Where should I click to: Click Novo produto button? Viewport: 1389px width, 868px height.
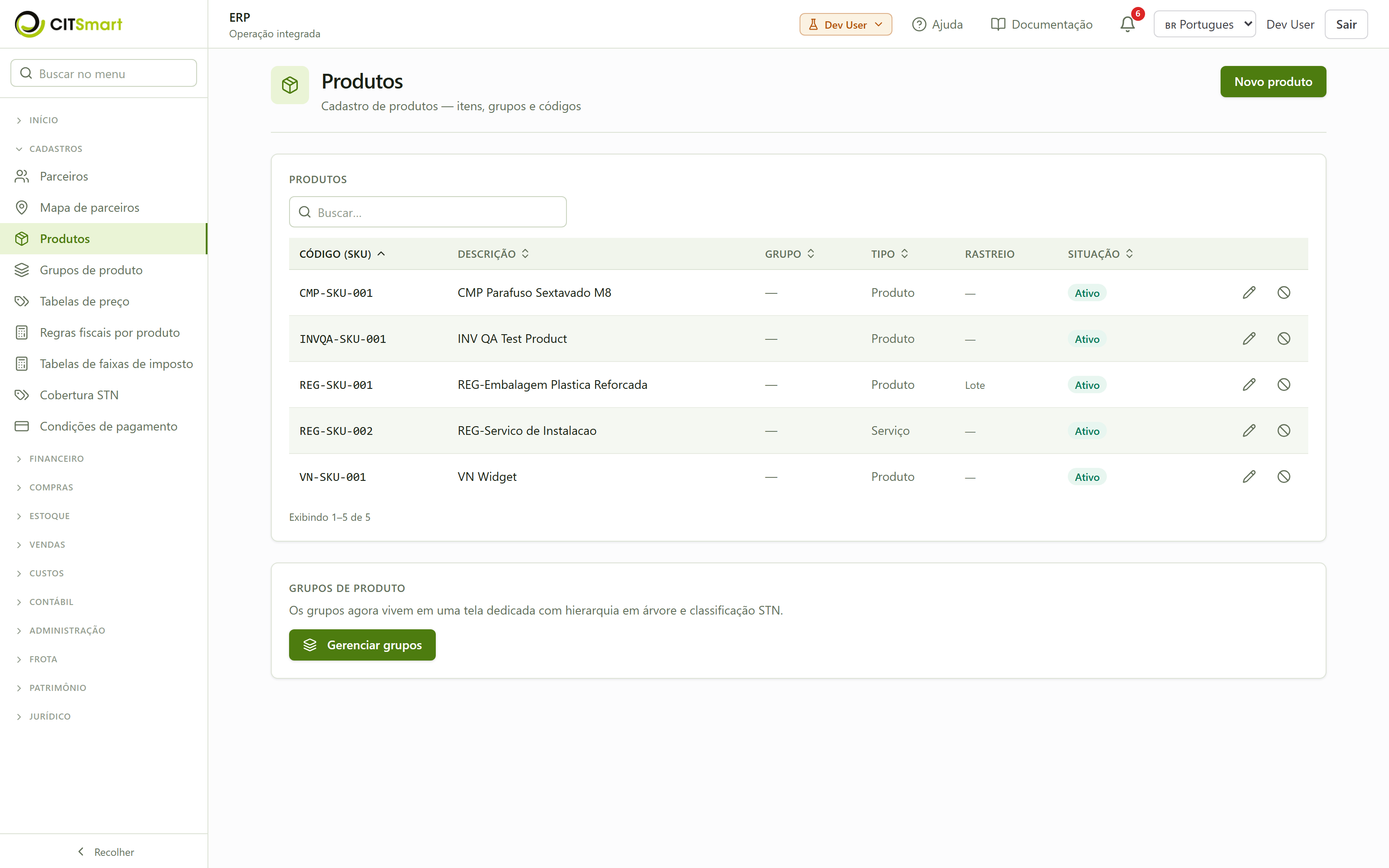[1273, 82]
